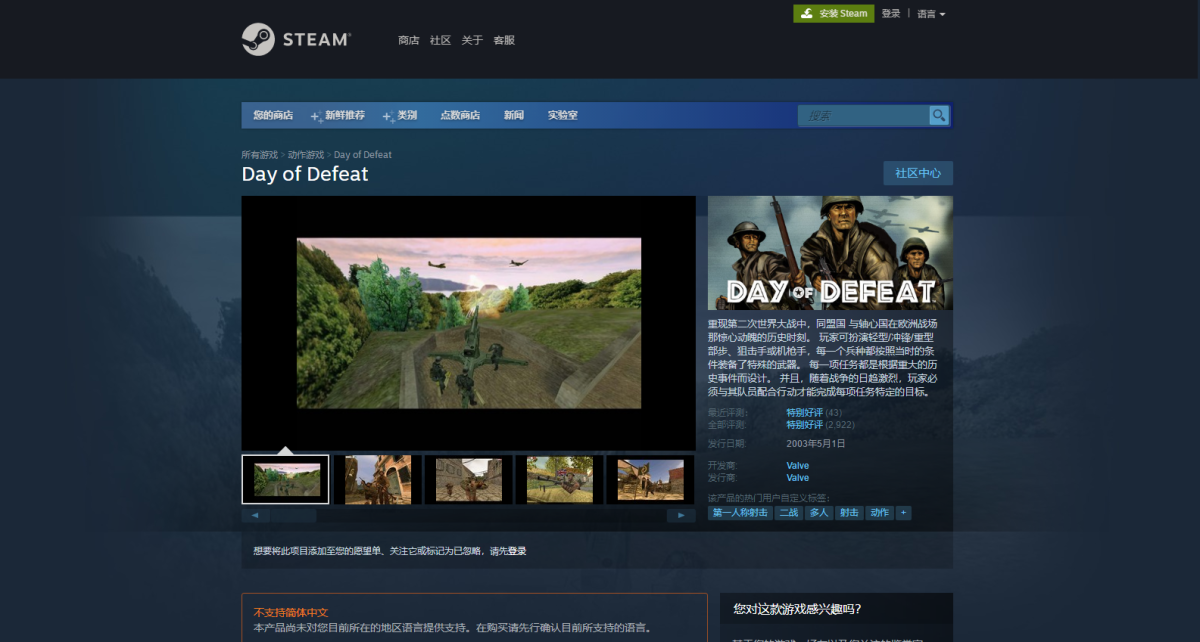Click the 您对这款游戏感兴趣吗？ heading
The image size is (1200, 642).
point(797,609)
